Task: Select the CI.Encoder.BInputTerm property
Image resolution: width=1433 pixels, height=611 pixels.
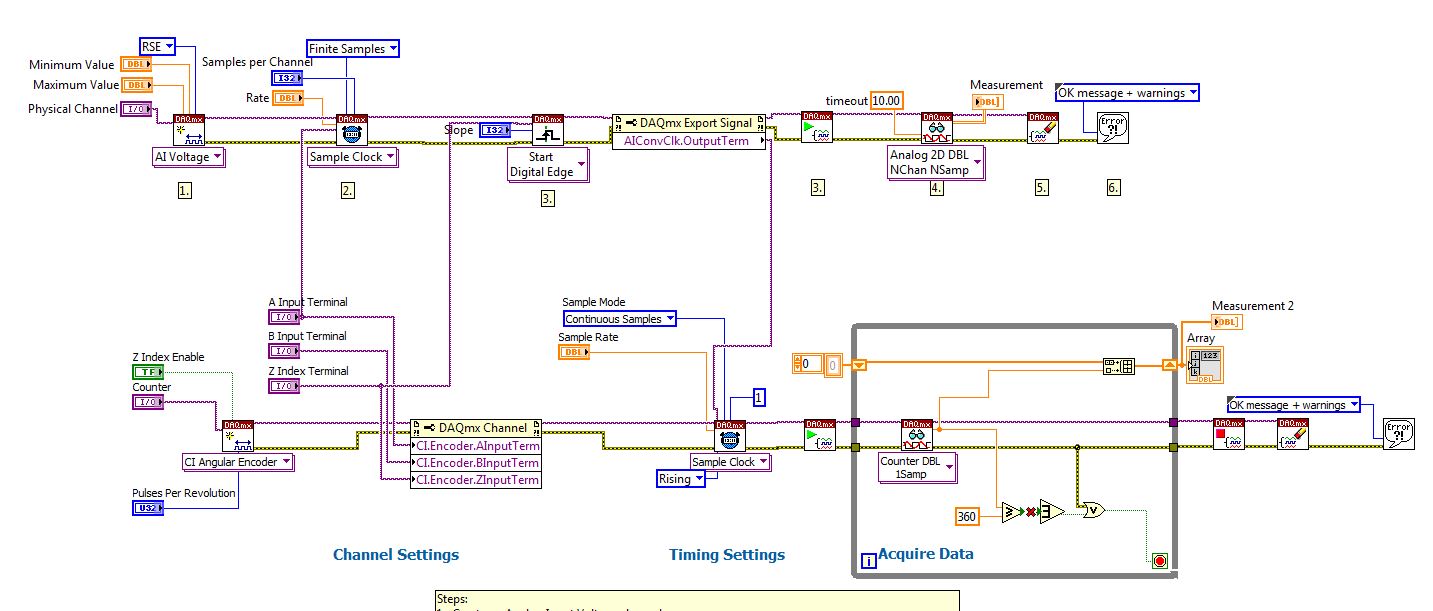Action: coord(476,463)
